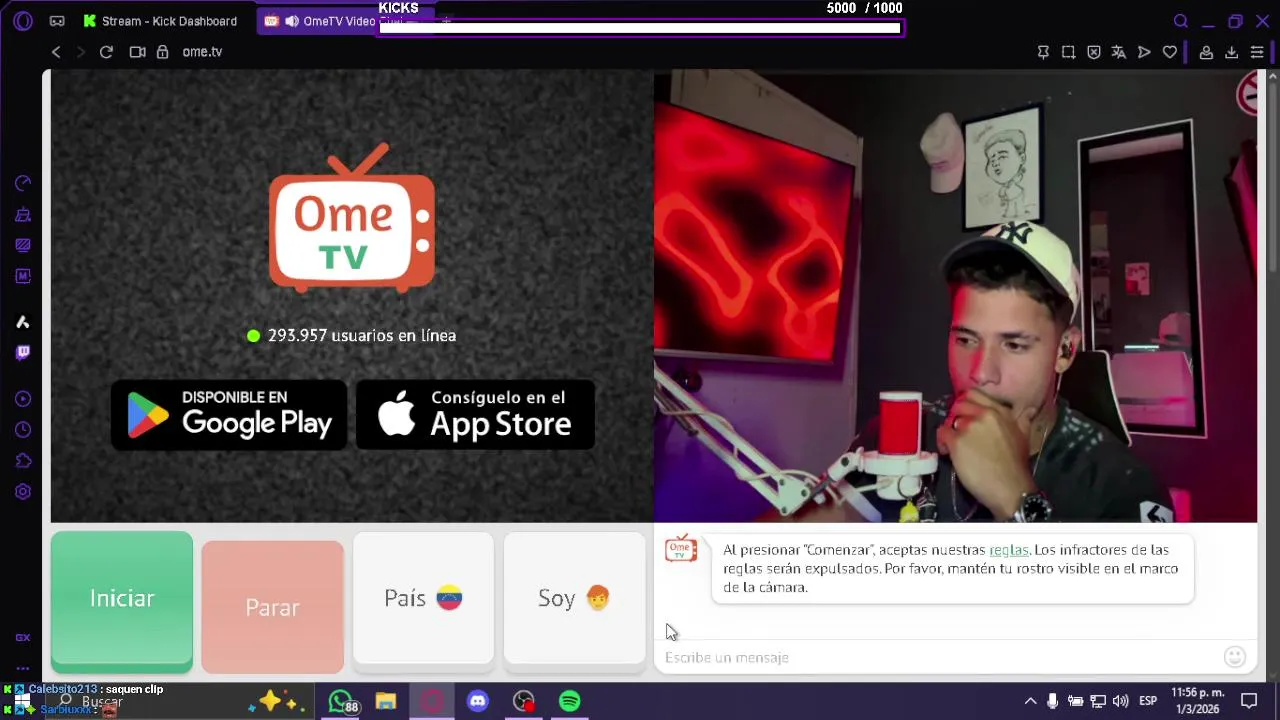The image size is (1280, 720).
Task: Open History clock in sidebar
Action: pyautogui.click(x=23, y=430)
